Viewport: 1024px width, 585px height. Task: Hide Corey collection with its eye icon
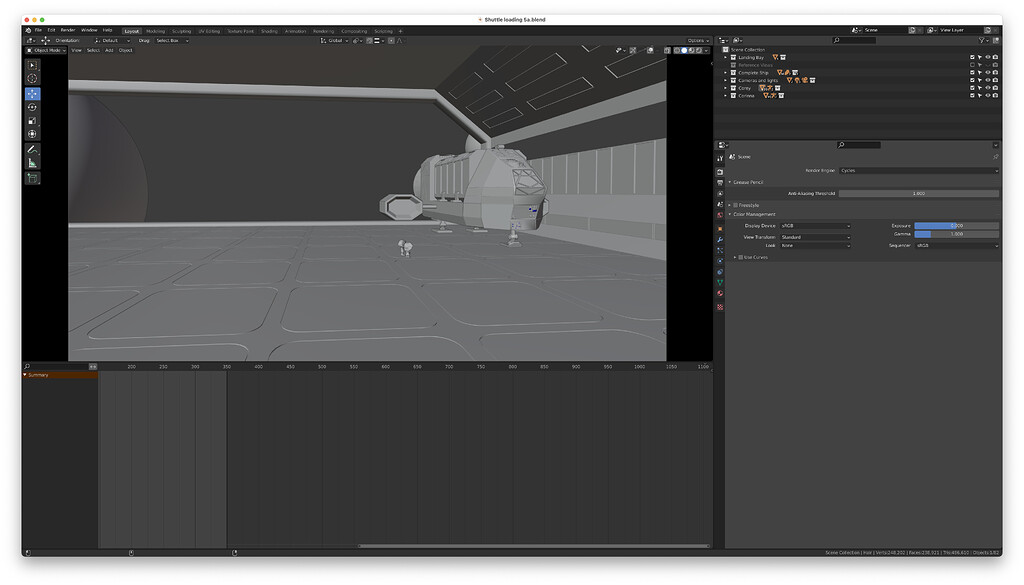click(987, 87)
